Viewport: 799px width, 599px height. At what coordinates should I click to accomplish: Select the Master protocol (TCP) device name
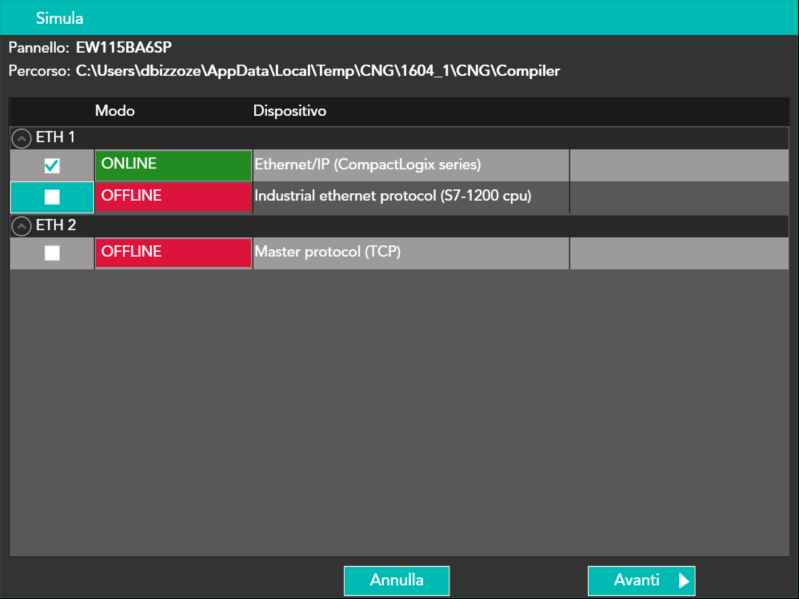pos(328,252)
